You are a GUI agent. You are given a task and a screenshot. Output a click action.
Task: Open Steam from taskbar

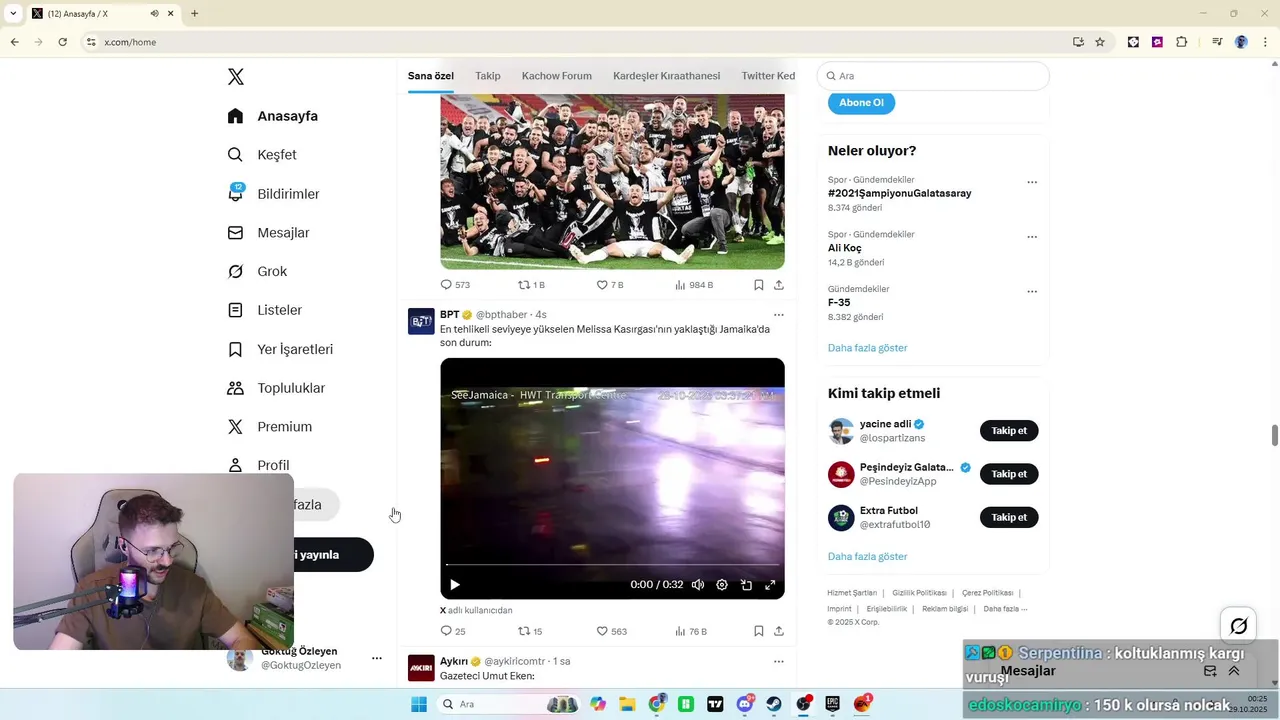tap(774, 704)
